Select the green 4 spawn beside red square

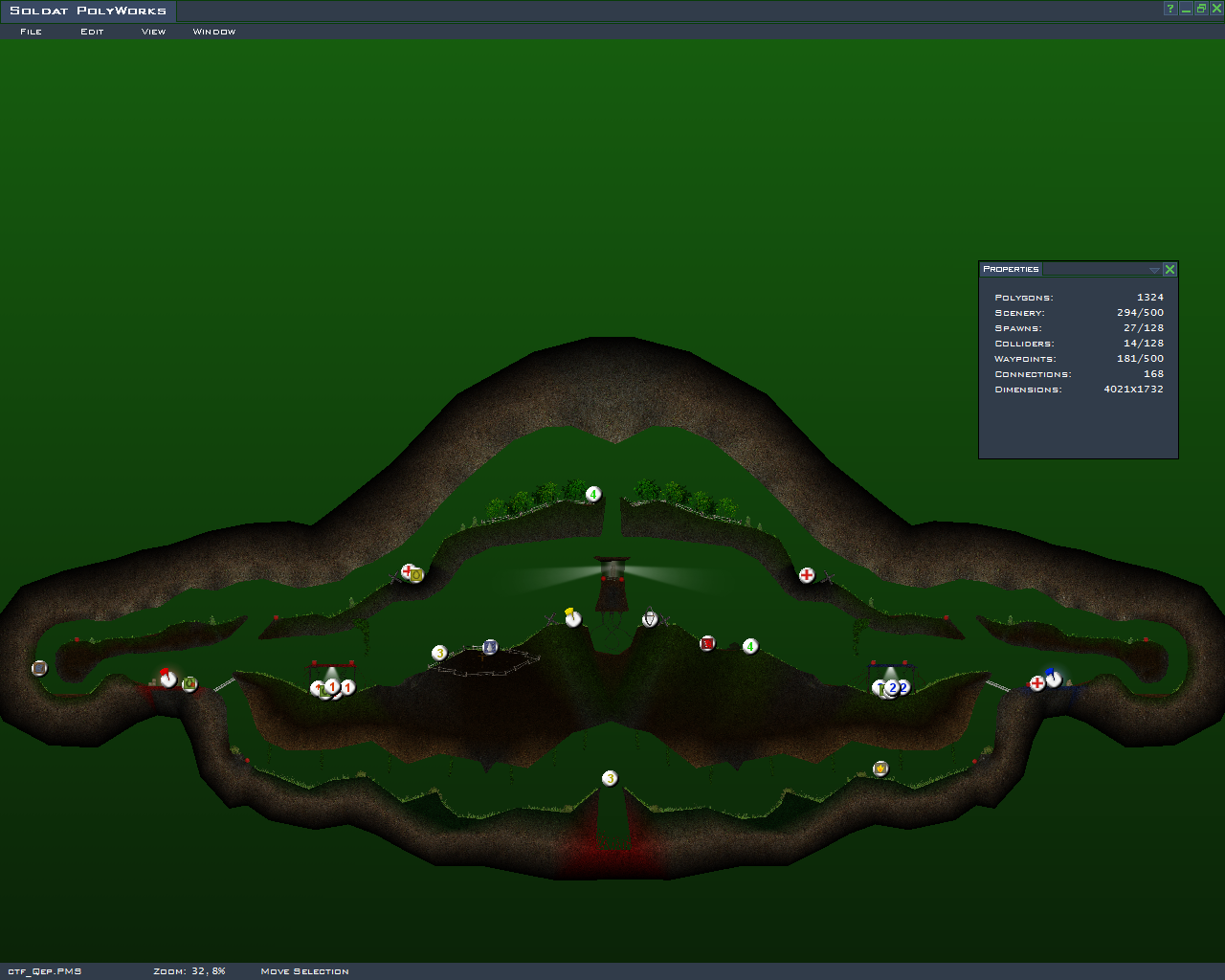[750, 646]
